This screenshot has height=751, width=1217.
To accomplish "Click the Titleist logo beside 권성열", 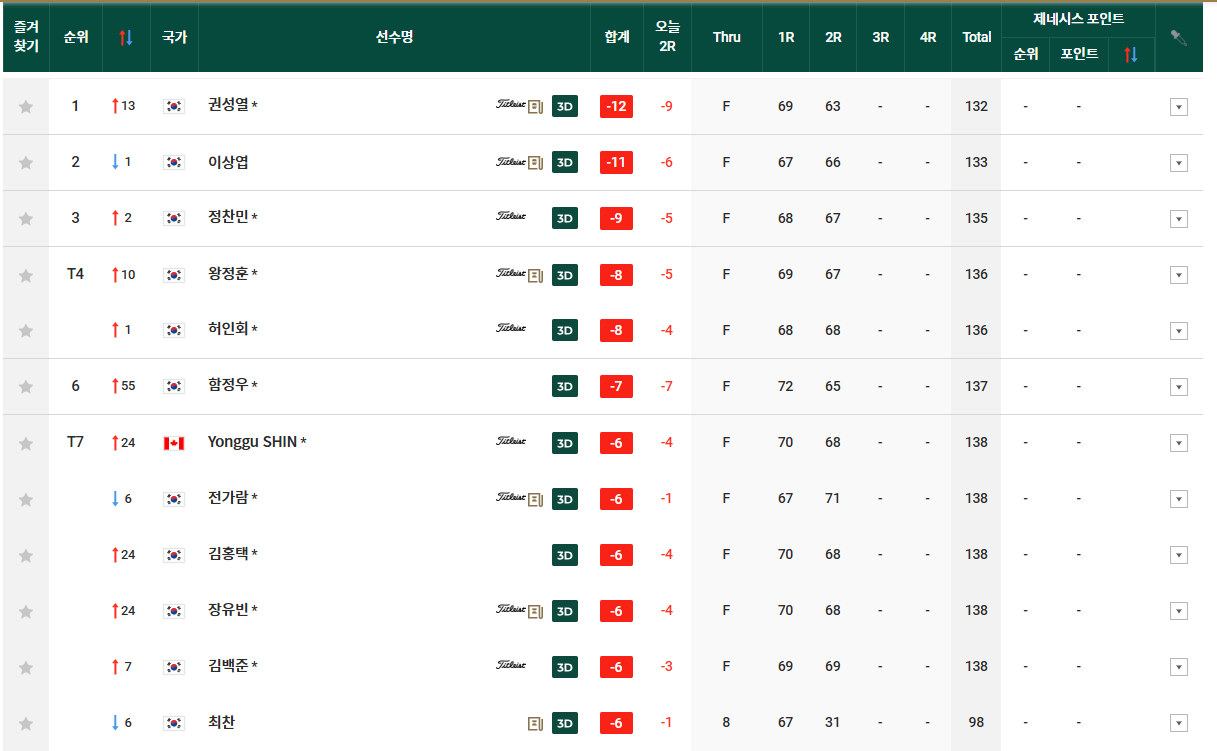I will coord(511,104).
